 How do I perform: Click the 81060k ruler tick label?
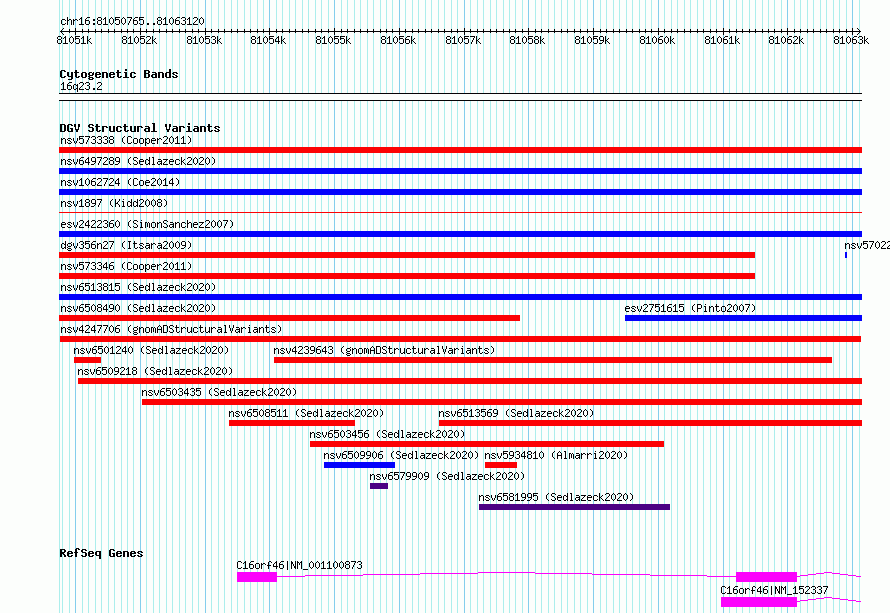click(x=657, y=40)
